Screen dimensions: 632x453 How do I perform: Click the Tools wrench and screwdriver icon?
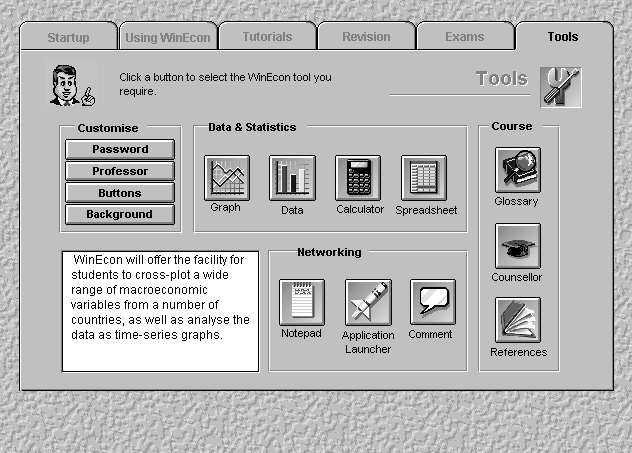tap(561, 87)
